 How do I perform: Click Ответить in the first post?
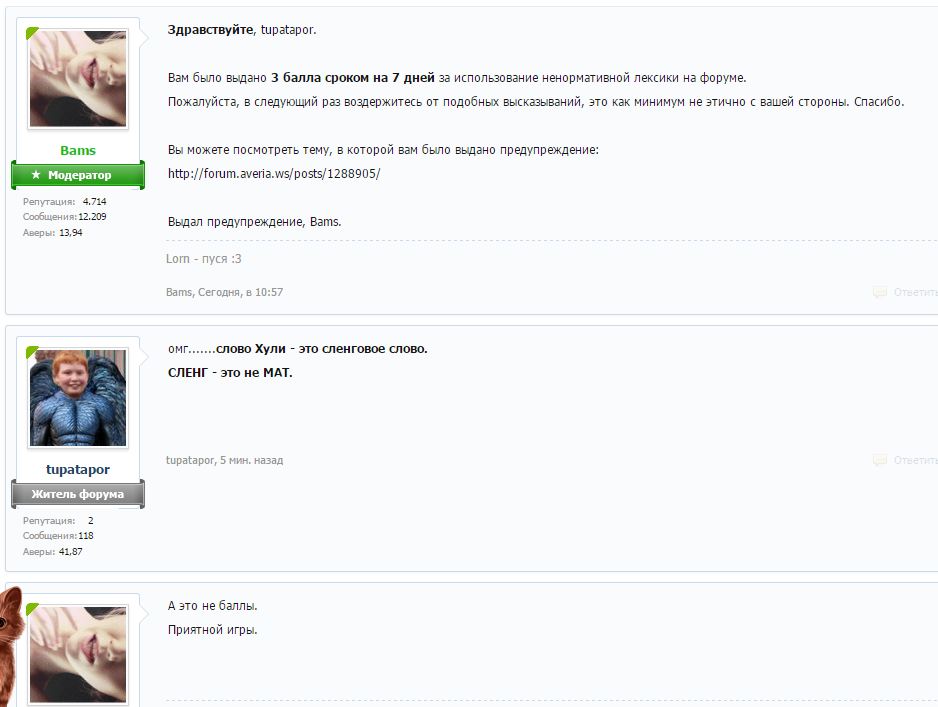click(x=915, y=292)
